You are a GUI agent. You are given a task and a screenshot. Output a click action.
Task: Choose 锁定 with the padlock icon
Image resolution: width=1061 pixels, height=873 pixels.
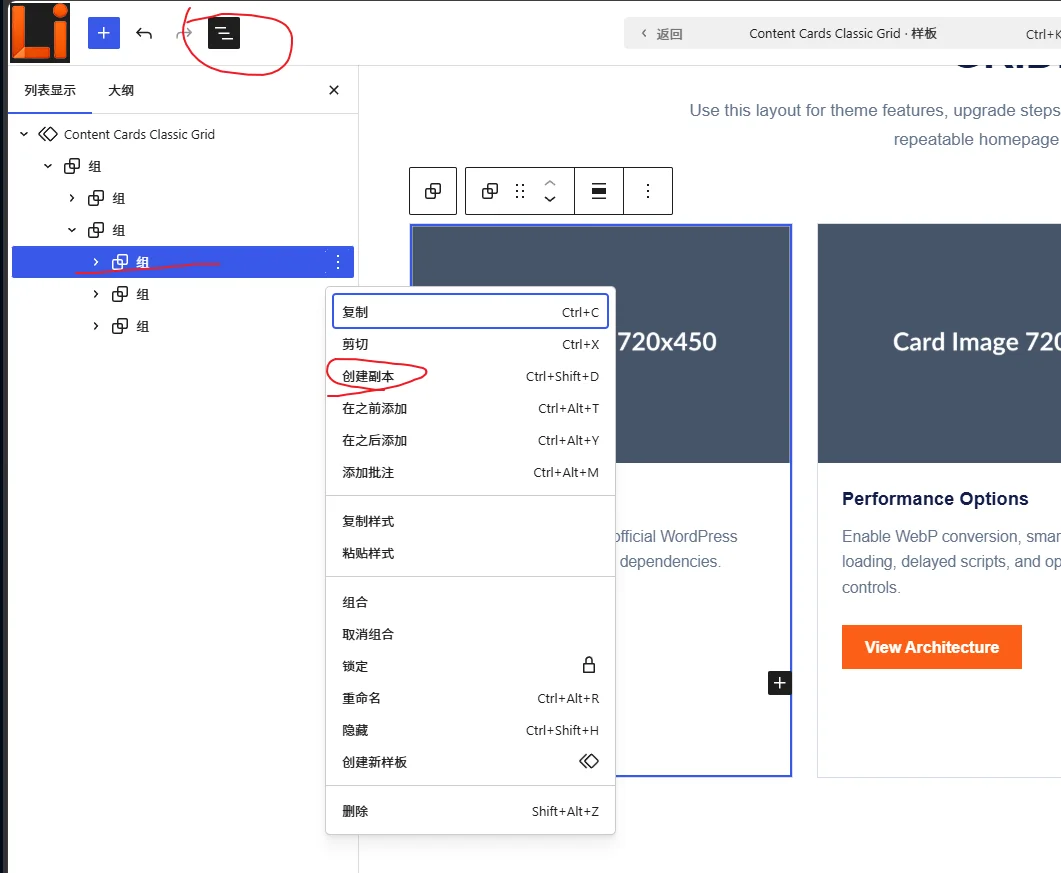tap(470, 666)
